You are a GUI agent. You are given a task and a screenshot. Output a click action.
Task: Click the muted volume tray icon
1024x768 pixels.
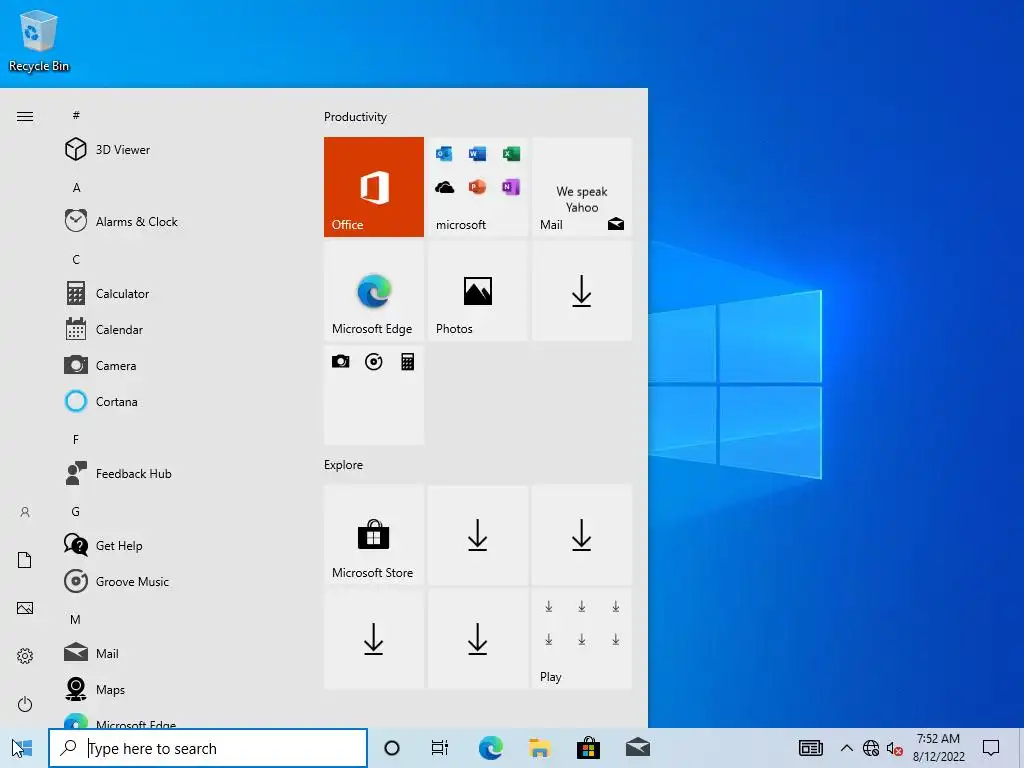[895, 748]
